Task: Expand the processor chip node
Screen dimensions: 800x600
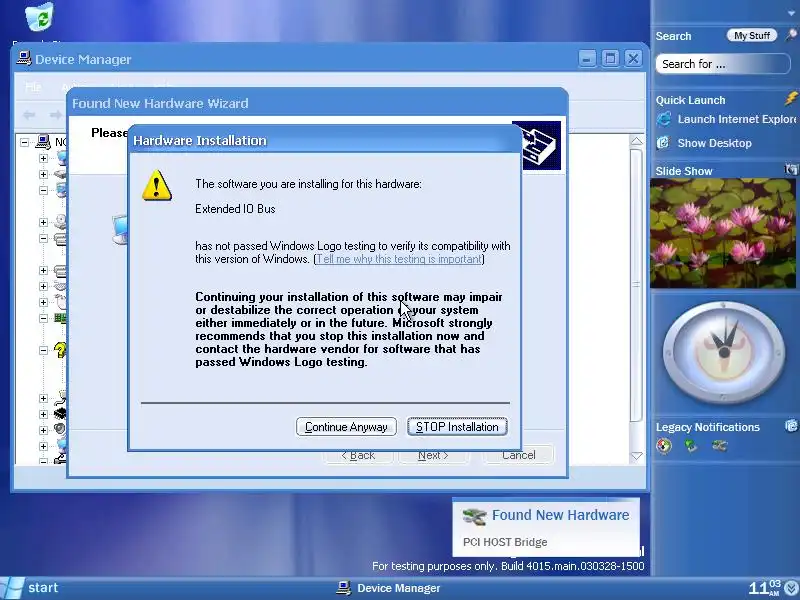Action: click(x=43, y=414)
